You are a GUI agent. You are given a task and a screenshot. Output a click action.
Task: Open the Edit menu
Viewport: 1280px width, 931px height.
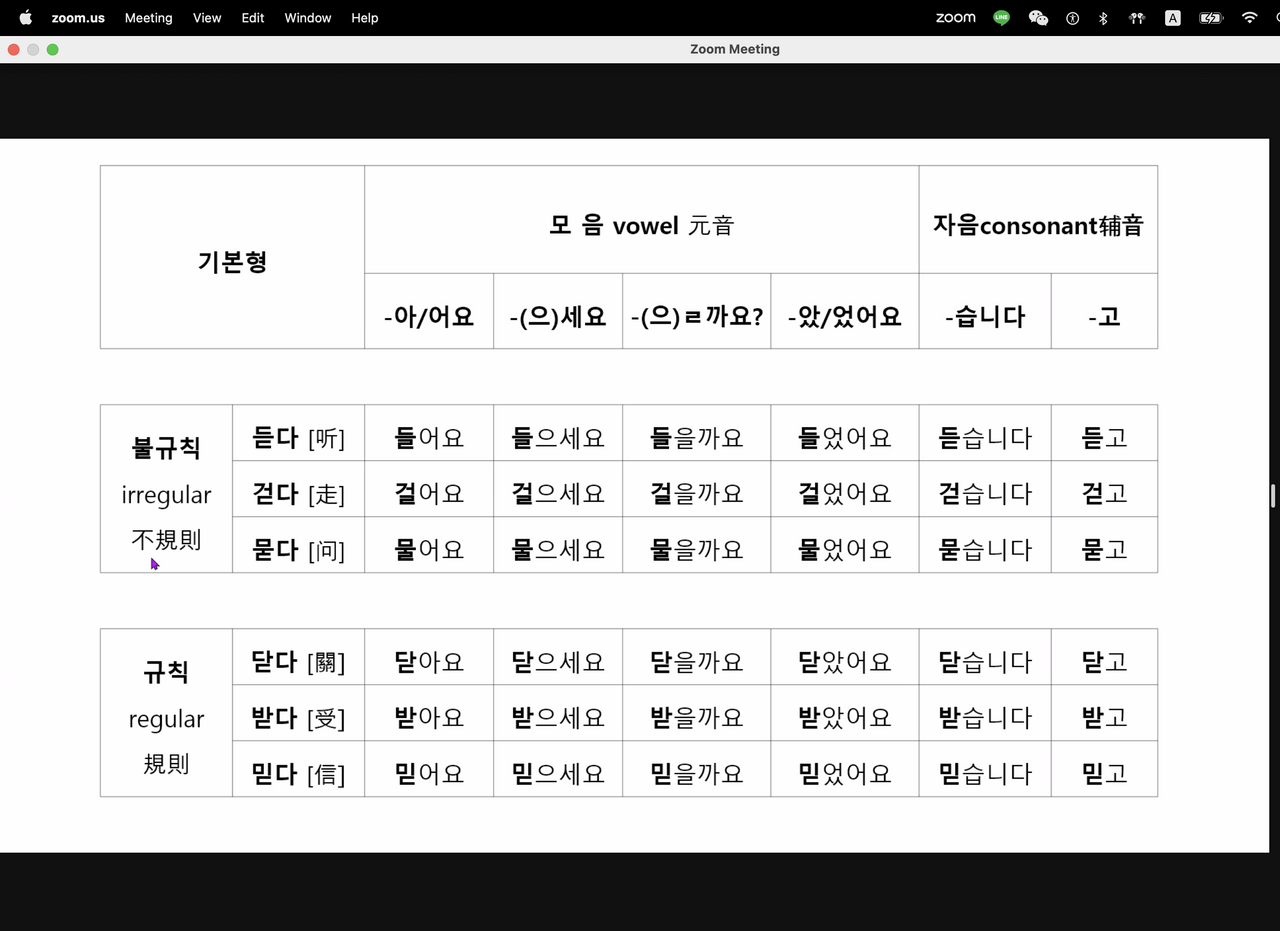253,18
